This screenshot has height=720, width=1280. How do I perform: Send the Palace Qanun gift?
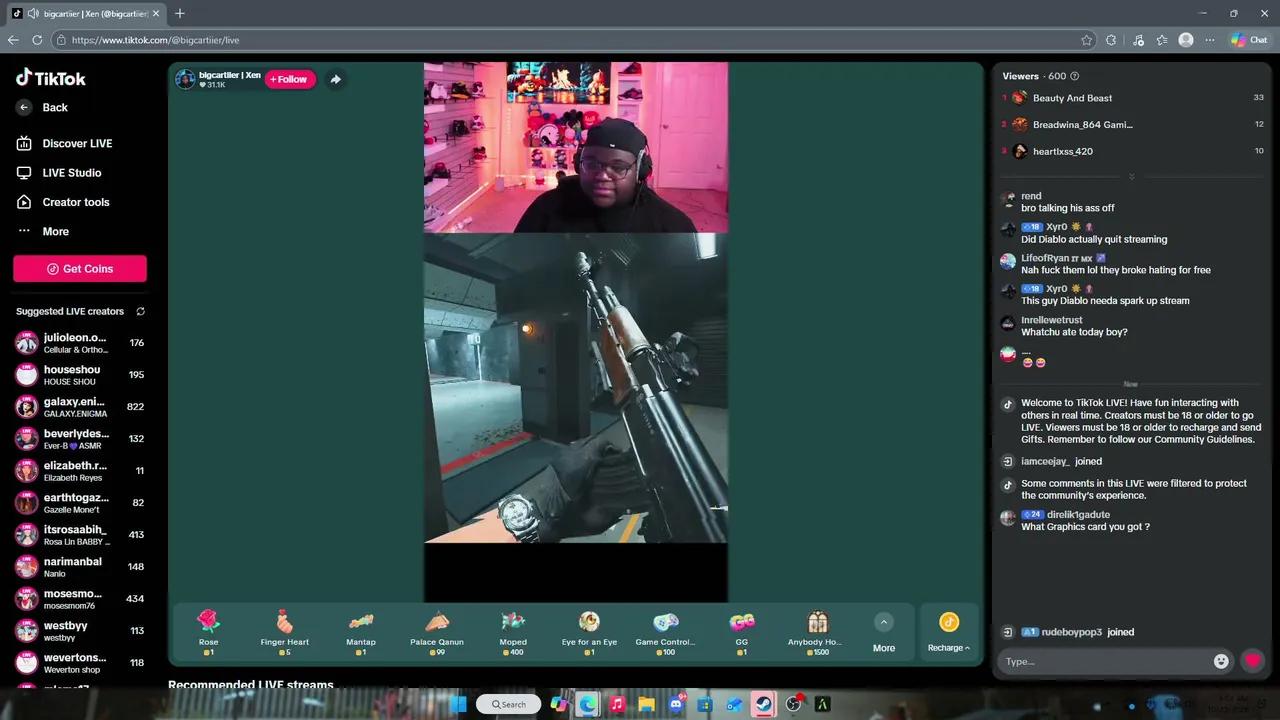point(437,632)
